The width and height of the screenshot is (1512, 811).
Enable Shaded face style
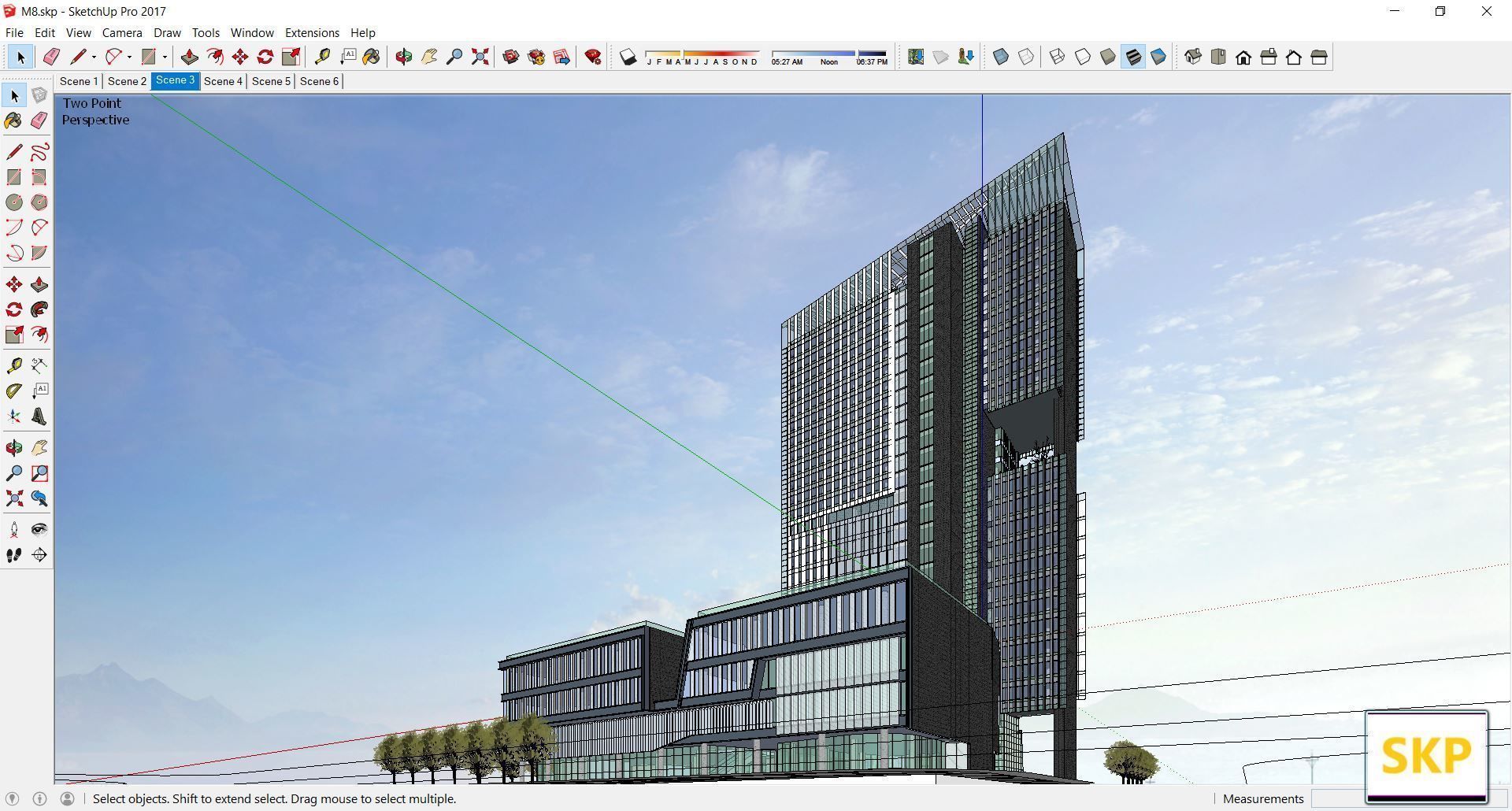(1108, 57)
